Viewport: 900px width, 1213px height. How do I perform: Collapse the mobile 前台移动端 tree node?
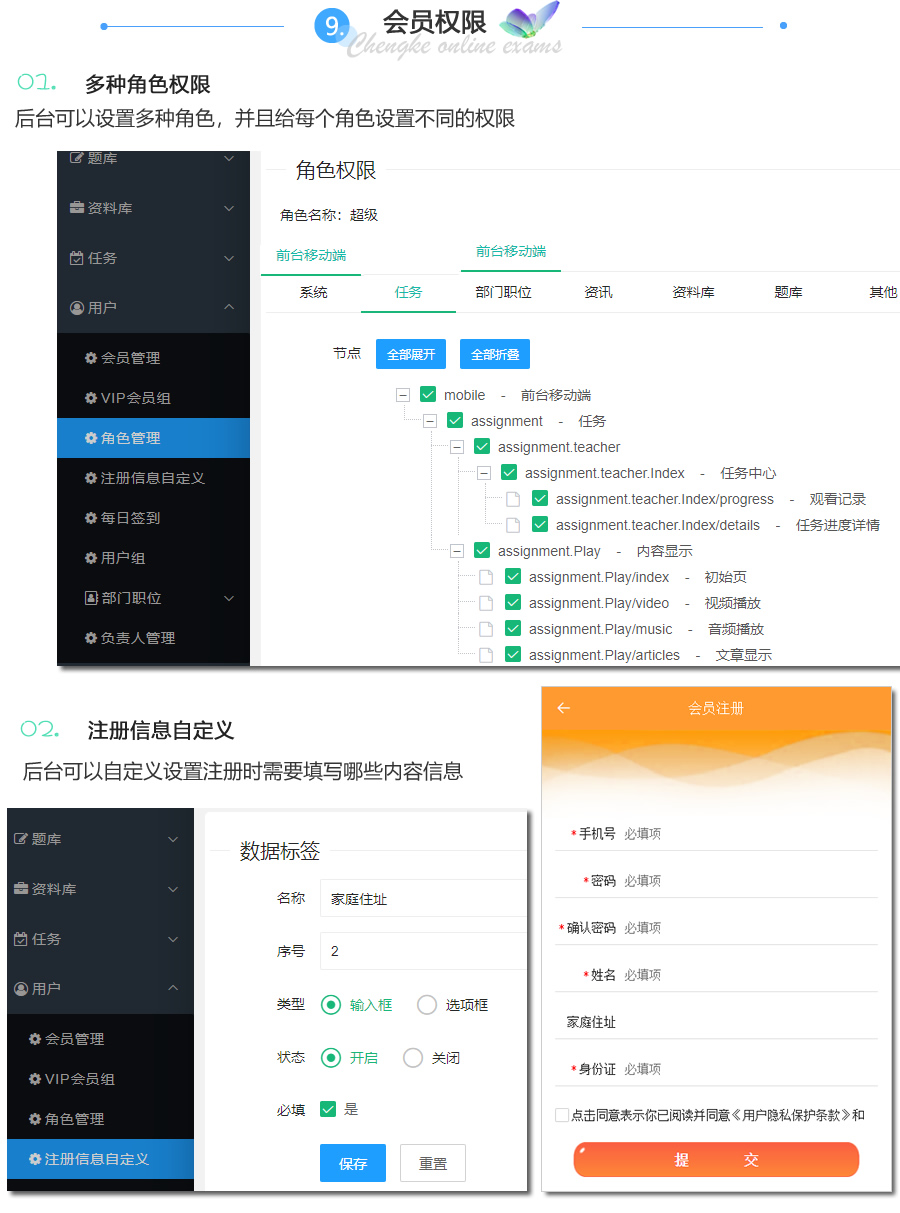pos(403,395)
